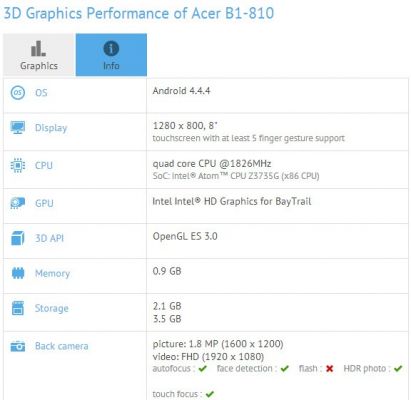The height and width of the screenshot is (400, 411).
Task: Click the Display monitor icon
Action: [x=18, y=128]
